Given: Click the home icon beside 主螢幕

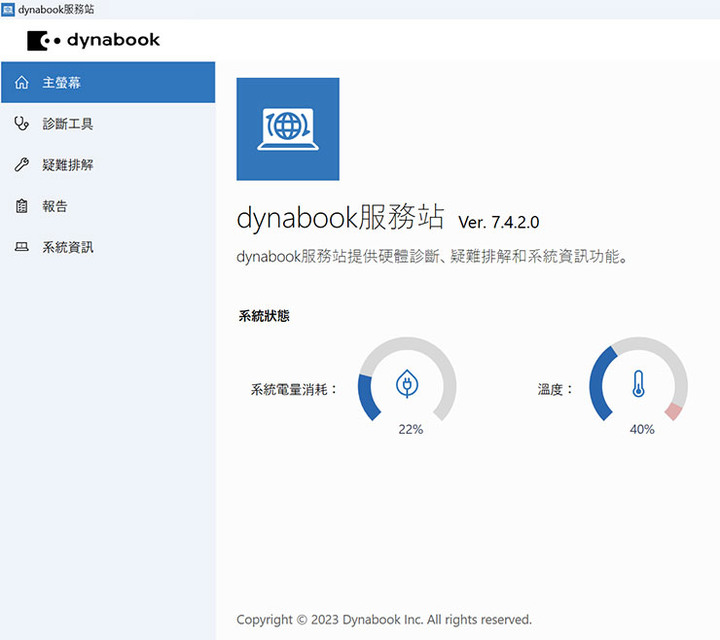Looking at the screenshot, I should (22, 83).
